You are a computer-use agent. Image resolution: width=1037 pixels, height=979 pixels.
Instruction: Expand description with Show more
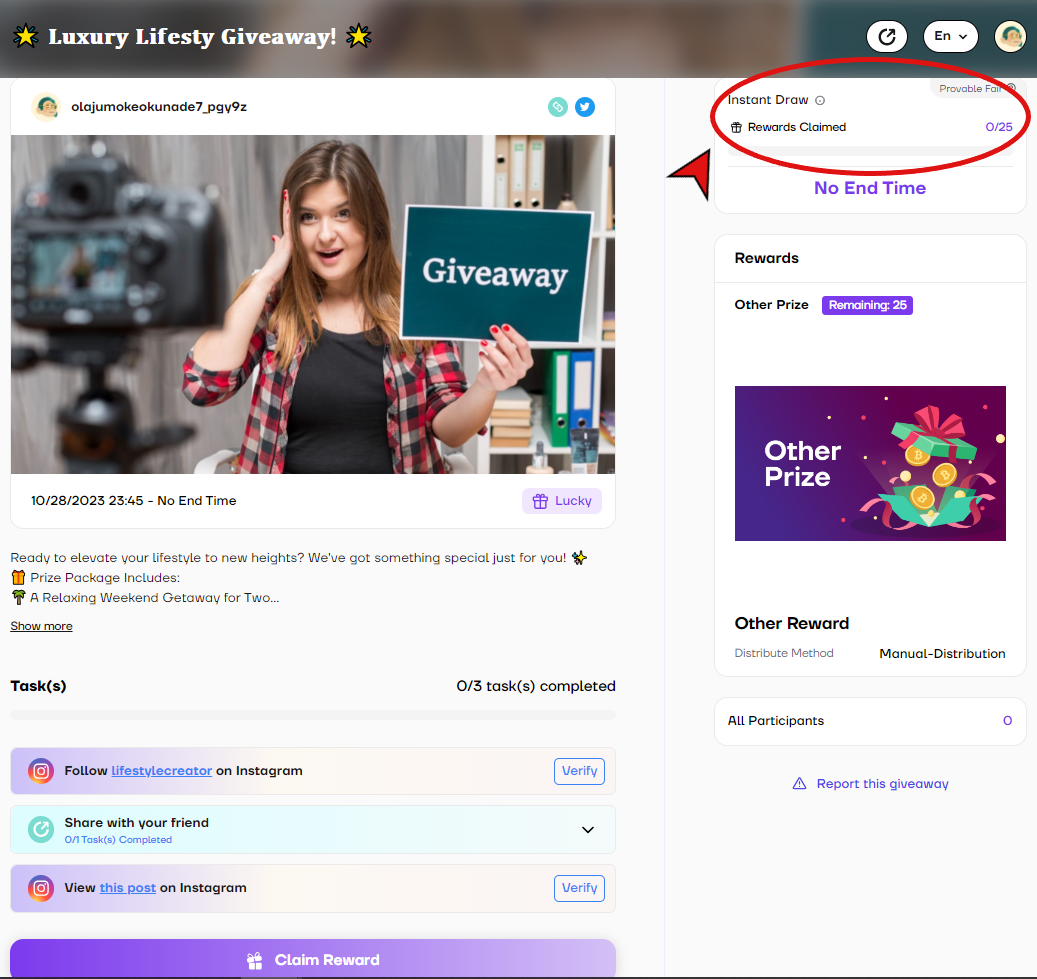[x=41, y=626]
